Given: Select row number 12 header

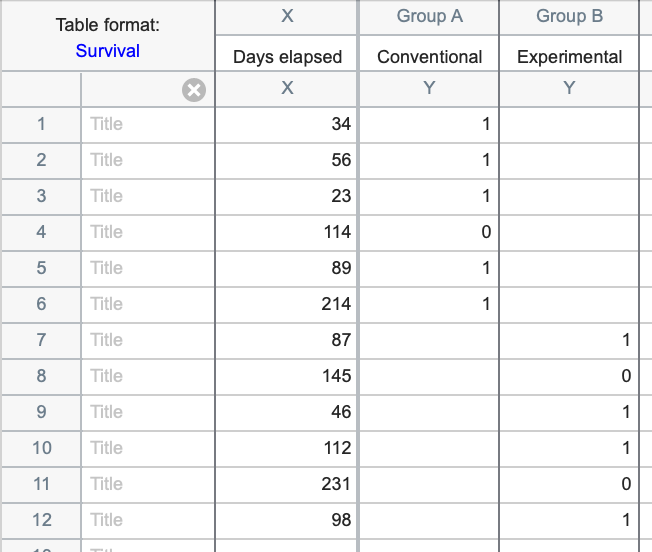Looking at the screenshot, I should point(41,520).
